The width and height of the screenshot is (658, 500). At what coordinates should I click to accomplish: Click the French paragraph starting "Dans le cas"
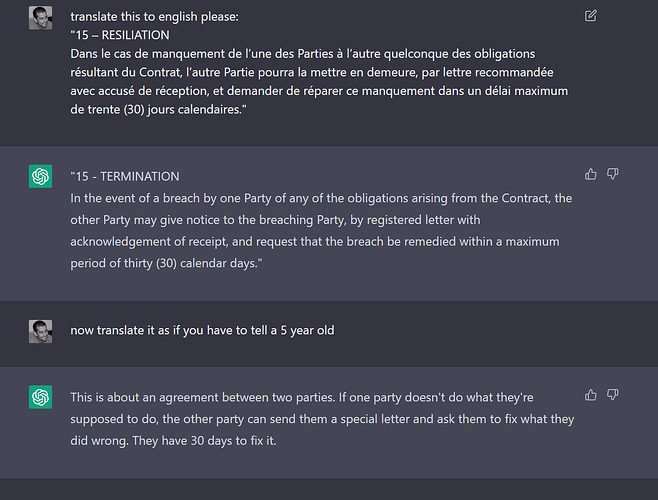coord(319,81)
